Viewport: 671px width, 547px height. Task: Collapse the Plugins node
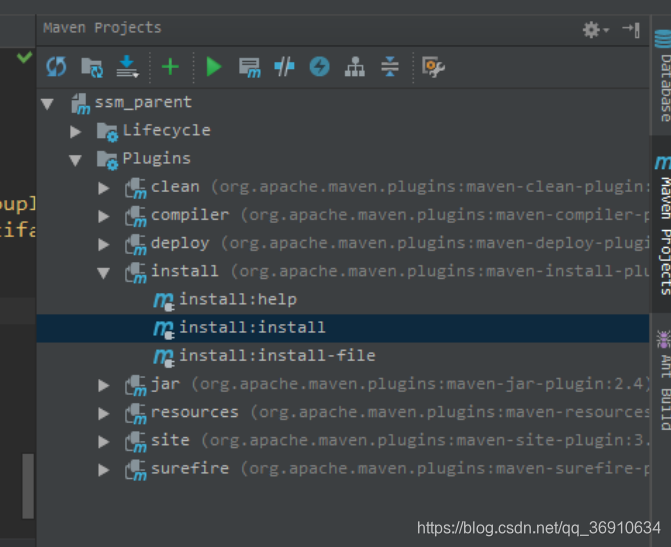click(75, 160)
